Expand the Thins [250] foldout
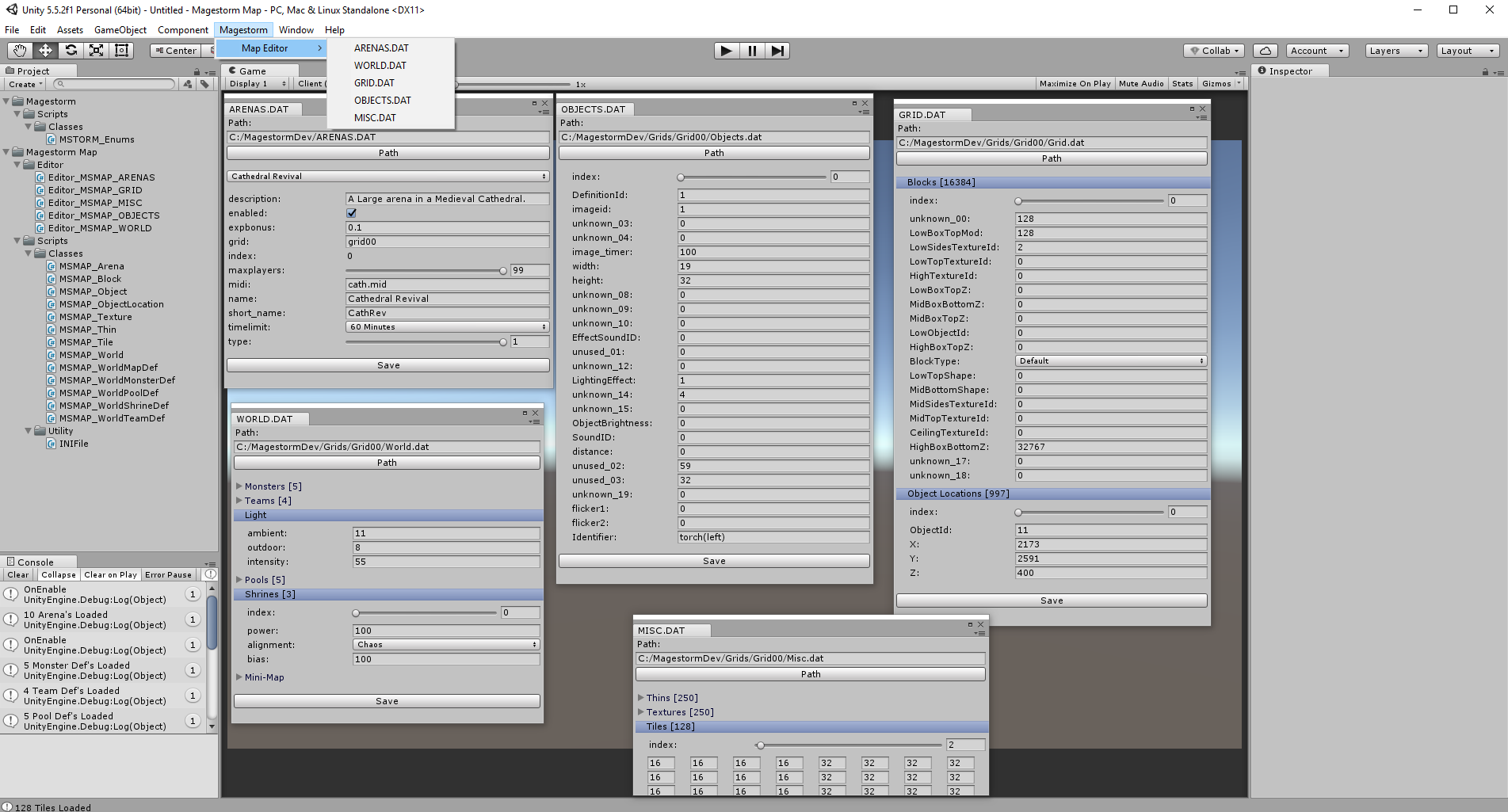Image resolution: width=1508 pixels, height=812 pixels. tap(641, 698)
